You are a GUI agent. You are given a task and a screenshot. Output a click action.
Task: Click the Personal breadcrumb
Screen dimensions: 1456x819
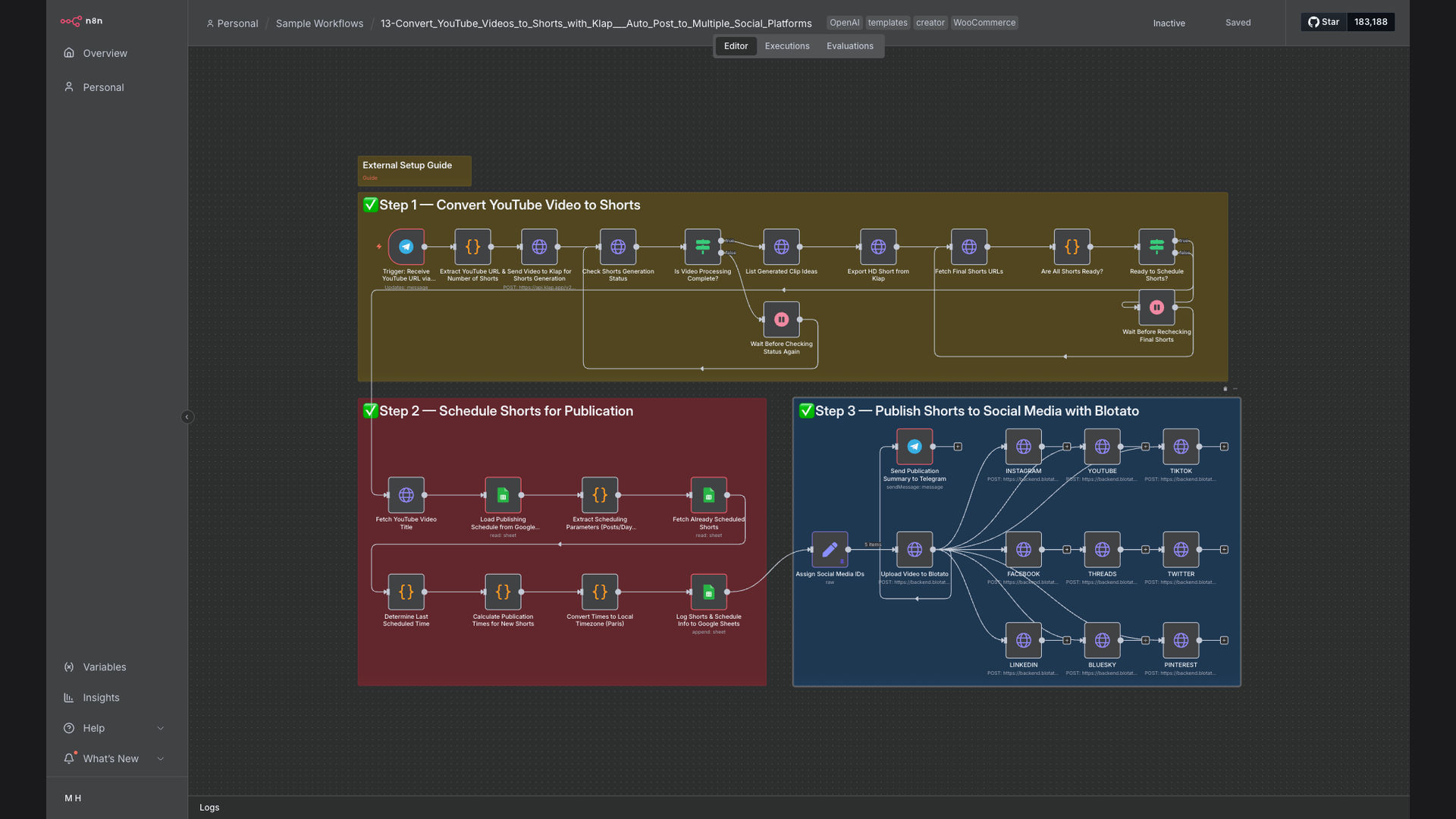pos(232,24)
